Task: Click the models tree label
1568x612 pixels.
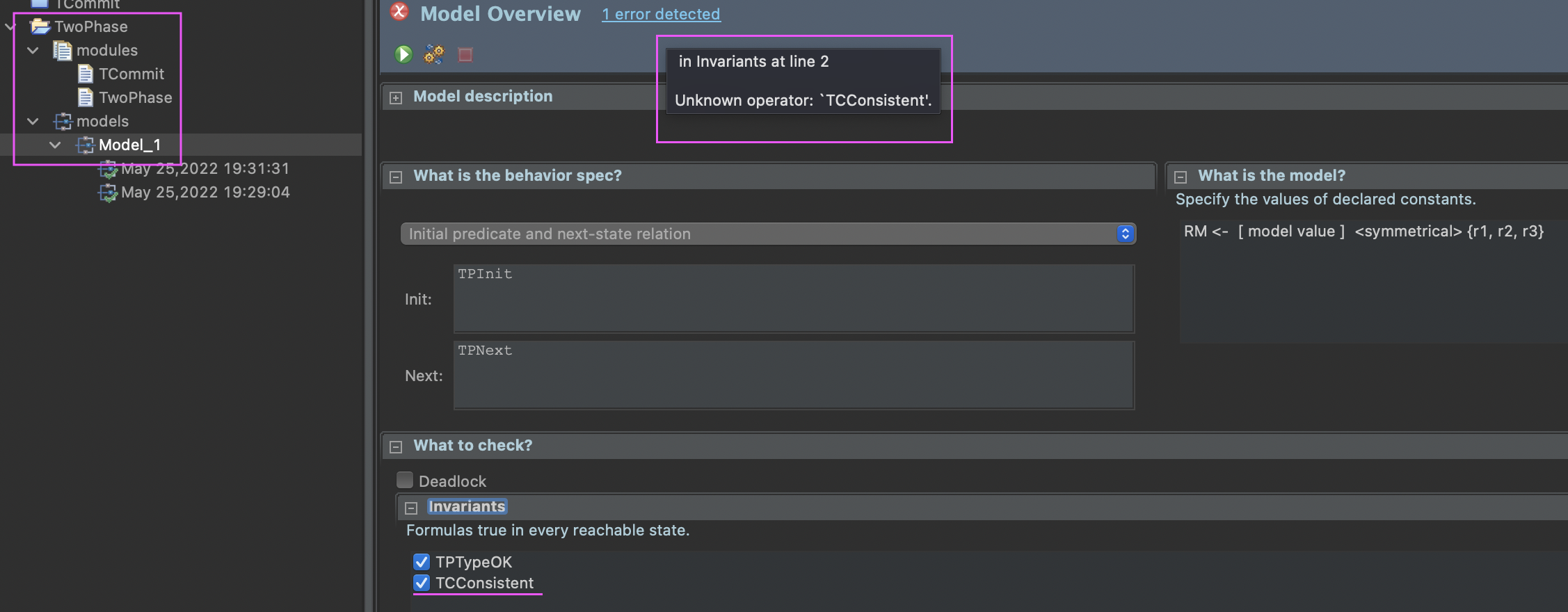Action: tap(102, 121)
